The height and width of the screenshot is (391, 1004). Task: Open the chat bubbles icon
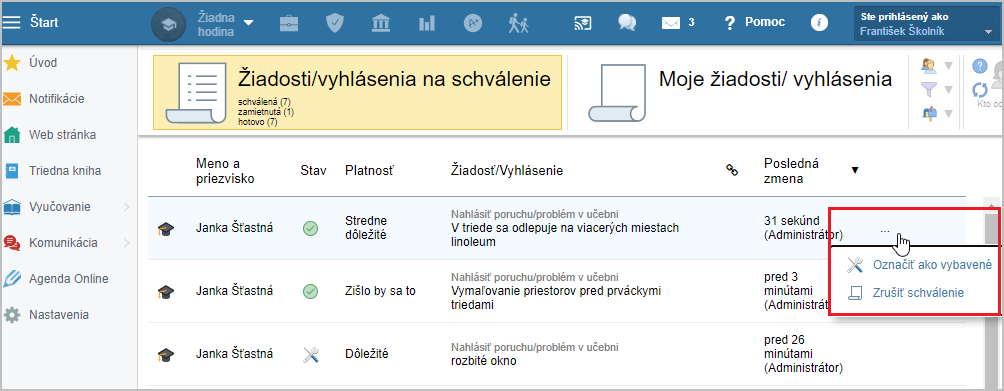click(x=627, y=23)
